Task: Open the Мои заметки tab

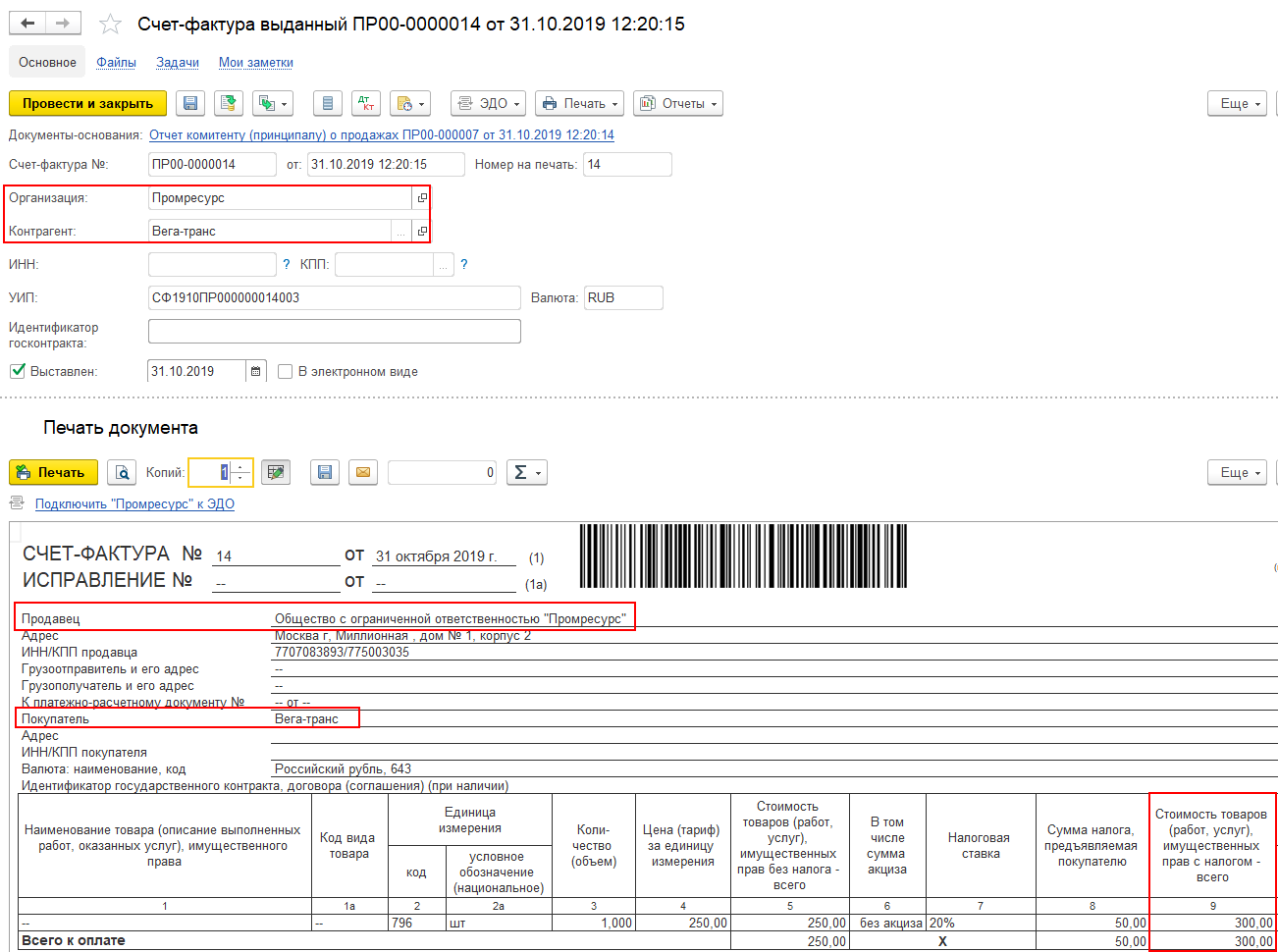Action: 256,62
